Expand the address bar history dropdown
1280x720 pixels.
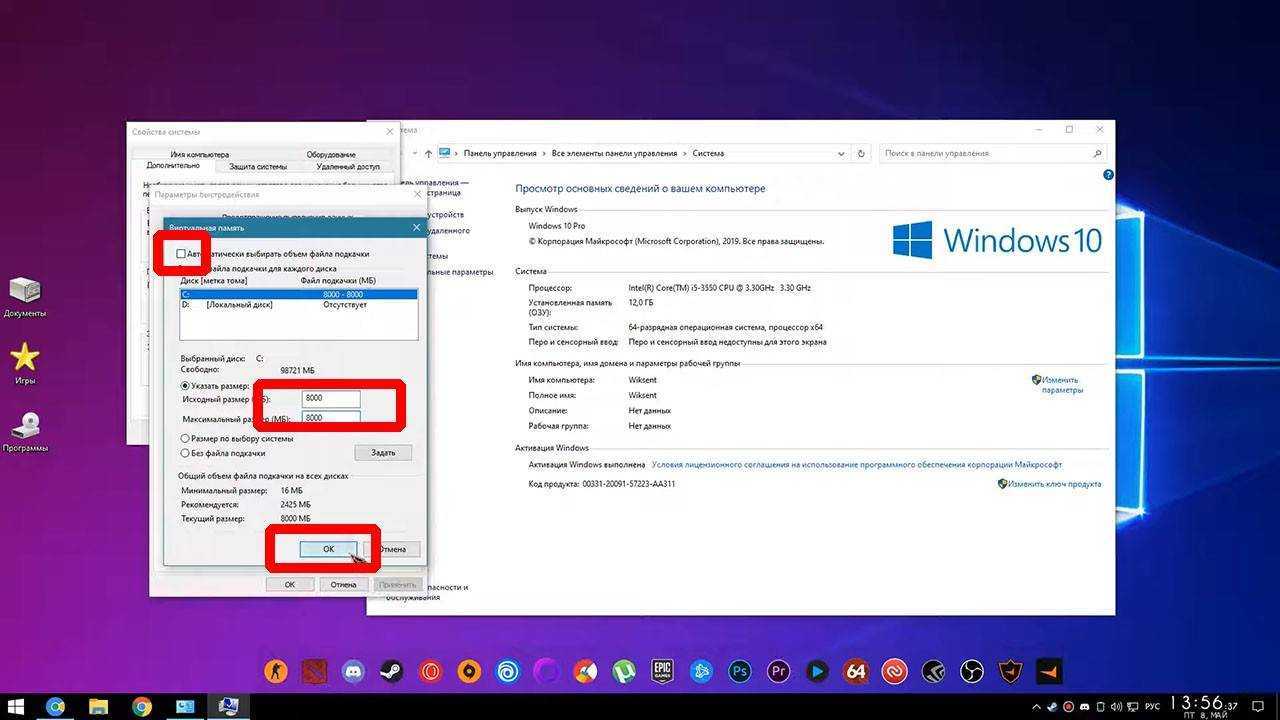(841, 154)
